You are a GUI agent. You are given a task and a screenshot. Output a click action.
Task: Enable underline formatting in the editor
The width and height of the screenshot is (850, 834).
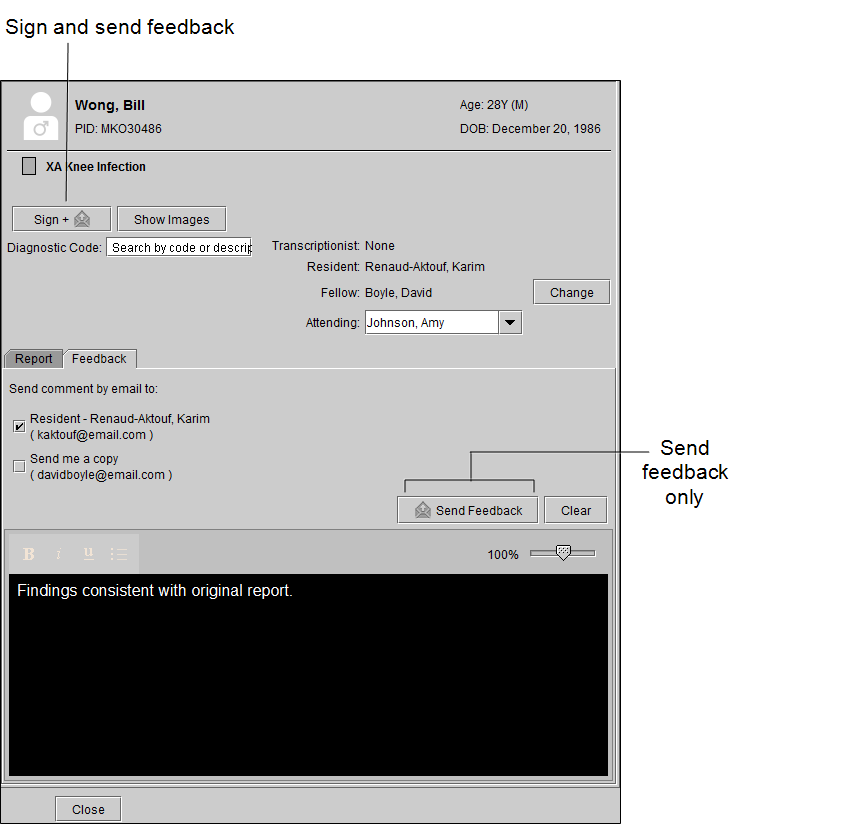88,553
